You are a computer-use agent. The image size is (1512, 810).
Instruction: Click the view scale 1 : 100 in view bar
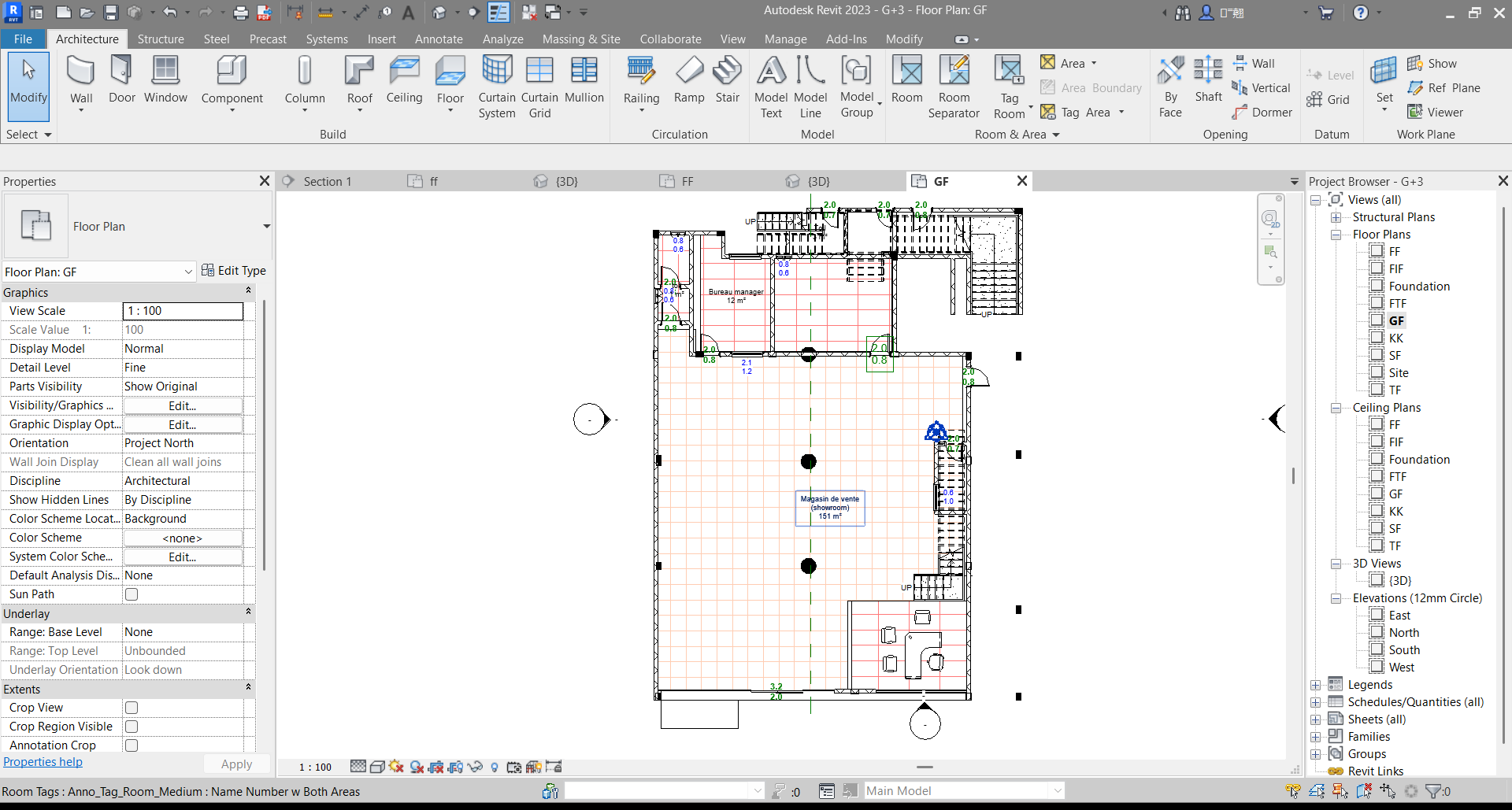(x=315, y=767)
